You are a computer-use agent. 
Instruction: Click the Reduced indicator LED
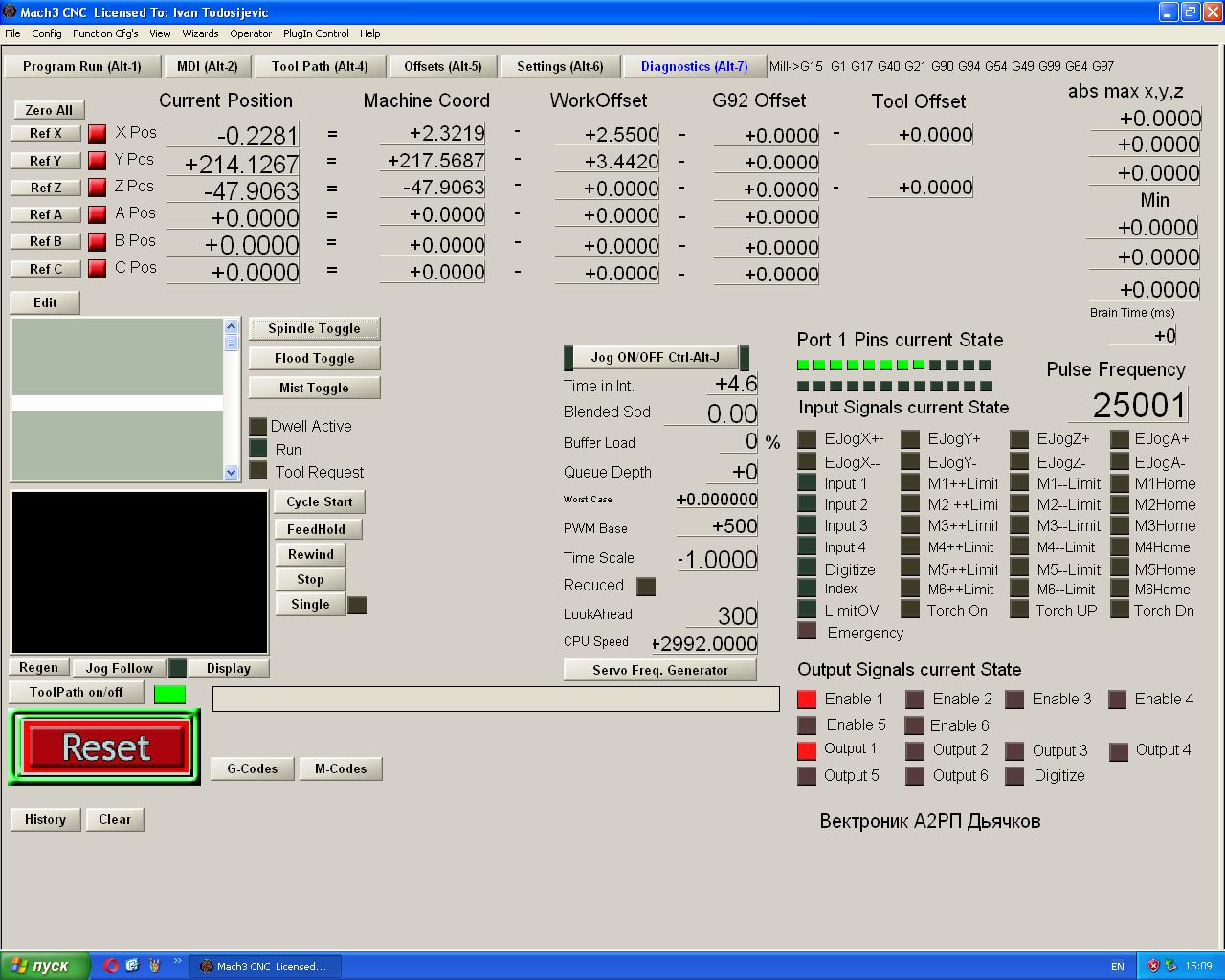(x=646, y=586)
